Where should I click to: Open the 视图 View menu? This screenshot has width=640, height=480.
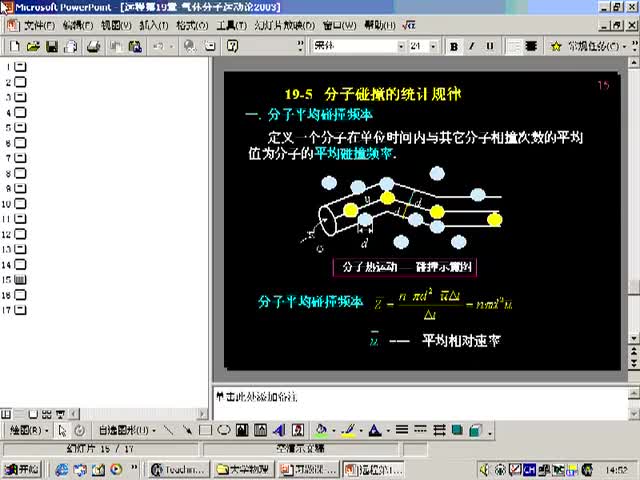coord(116,26)
